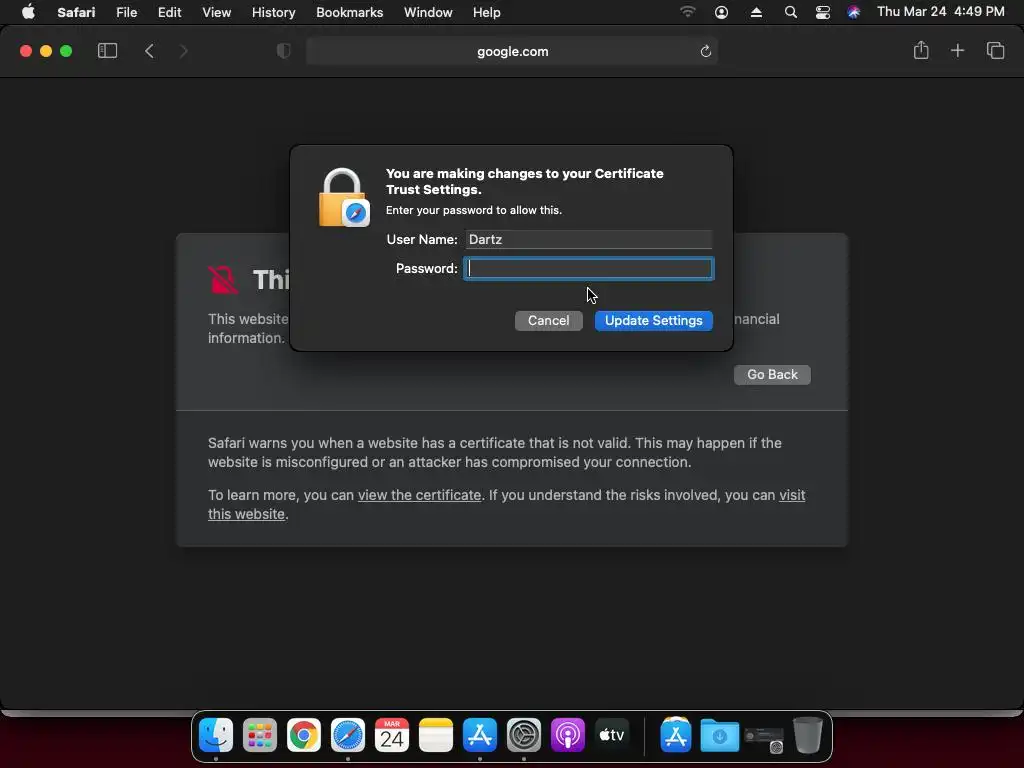This screenshot has width=1024, height=768.
Task: Launch Siri from the menu bar
Action: pyautogui.click(x=854, y=12)
